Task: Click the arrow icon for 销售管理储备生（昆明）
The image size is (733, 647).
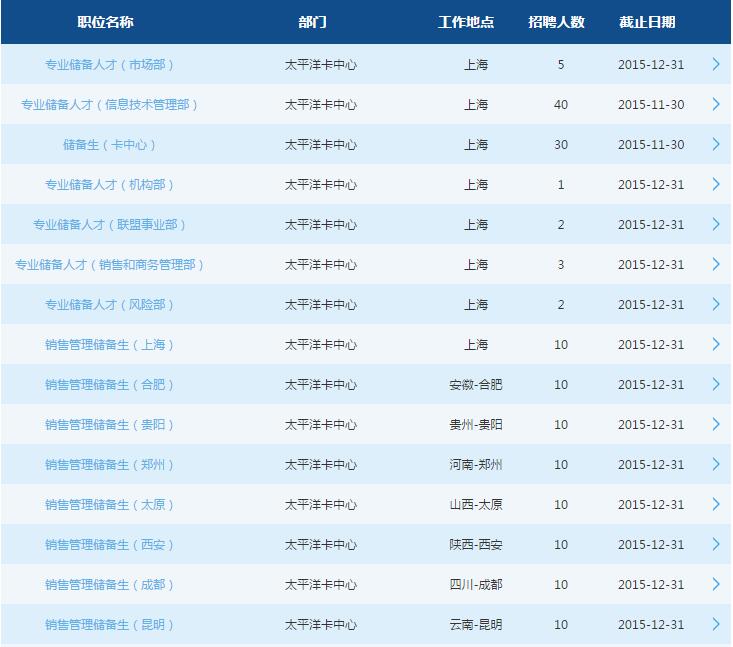Action: click(x=716, y=624)
